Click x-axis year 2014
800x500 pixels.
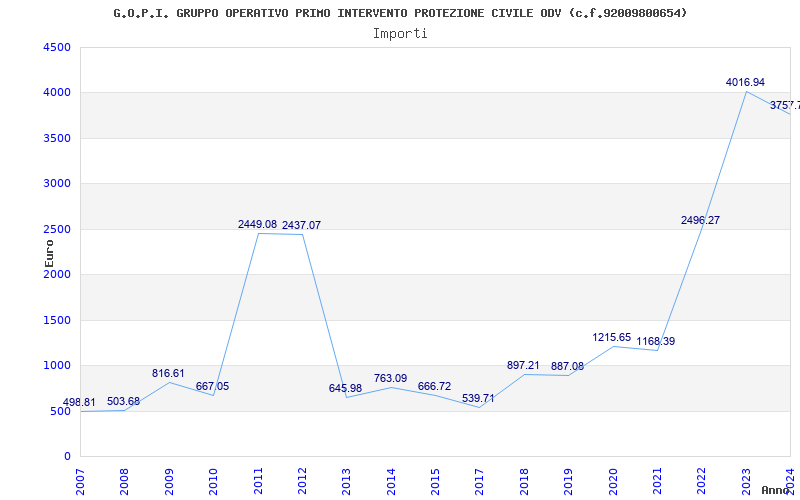391,482
